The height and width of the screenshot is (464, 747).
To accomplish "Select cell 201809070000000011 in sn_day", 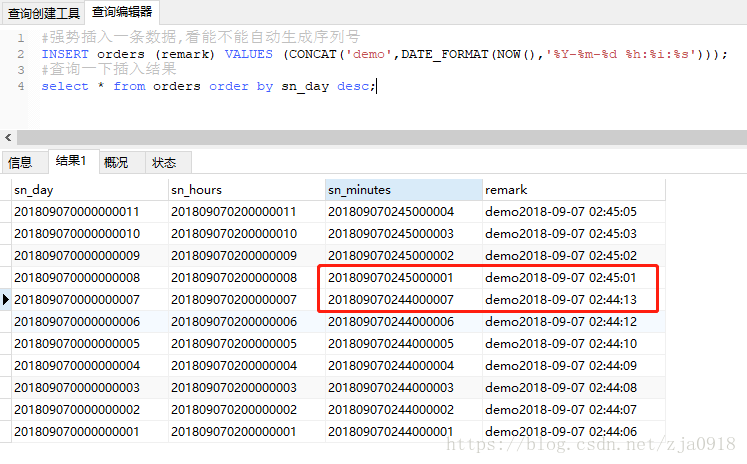I will (90, 212).
